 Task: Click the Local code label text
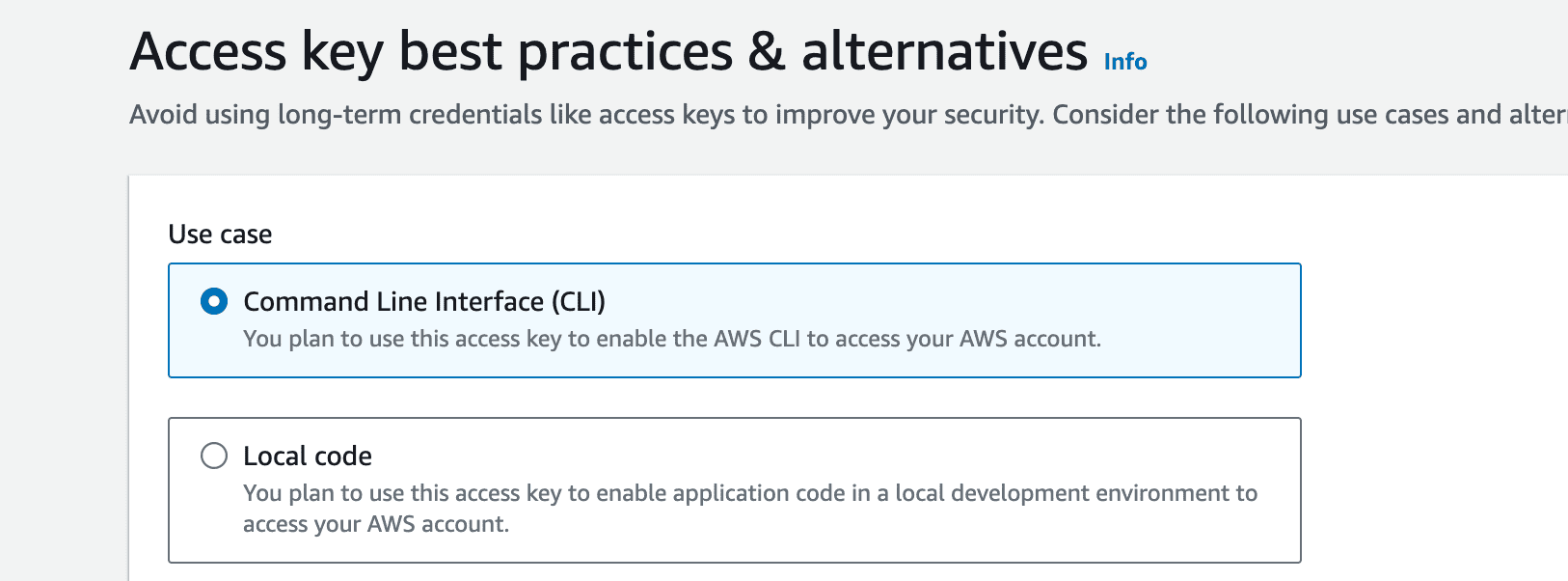pos(307,456)
